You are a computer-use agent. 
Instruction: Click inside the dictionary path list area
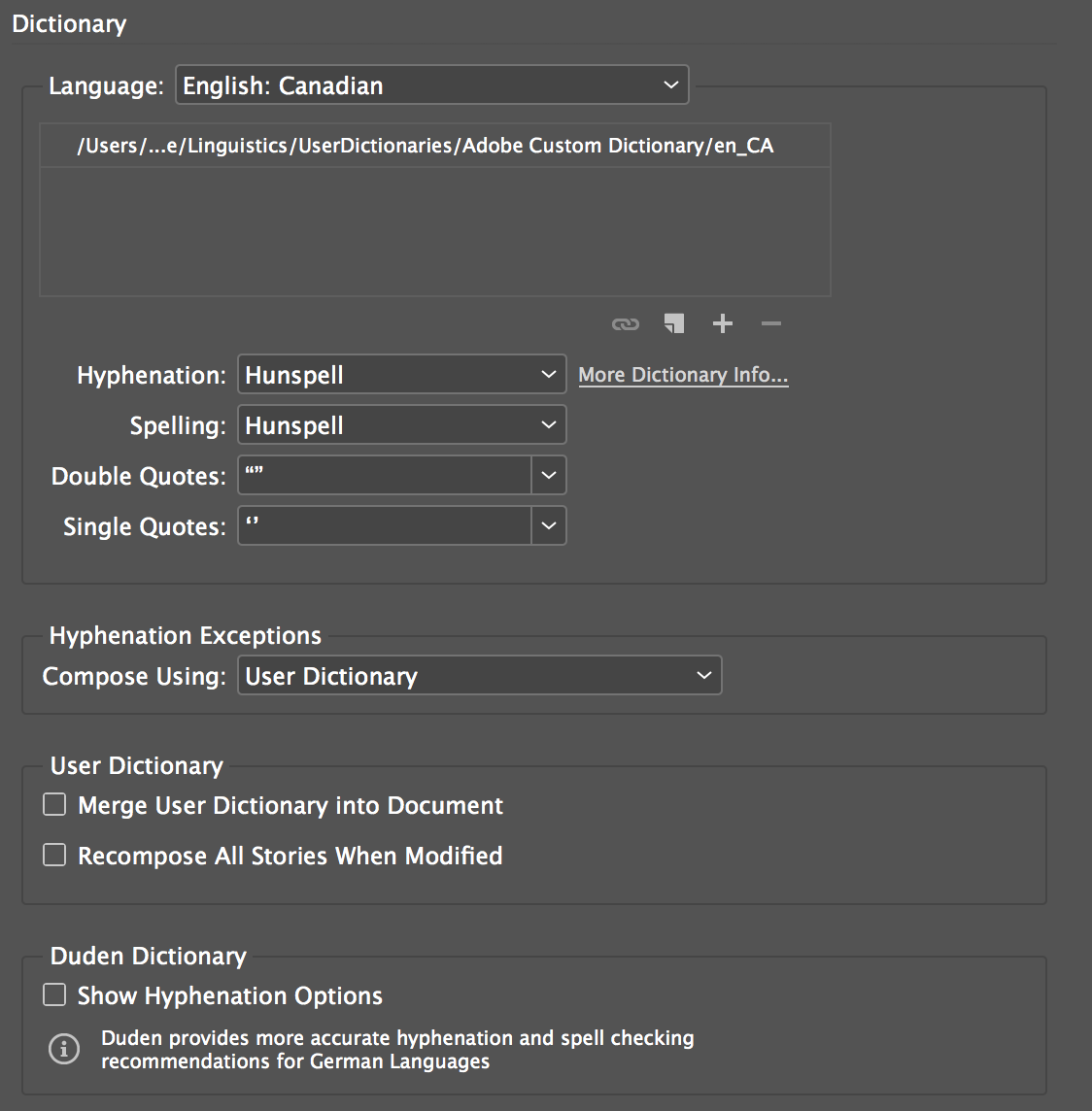[434, 223]
